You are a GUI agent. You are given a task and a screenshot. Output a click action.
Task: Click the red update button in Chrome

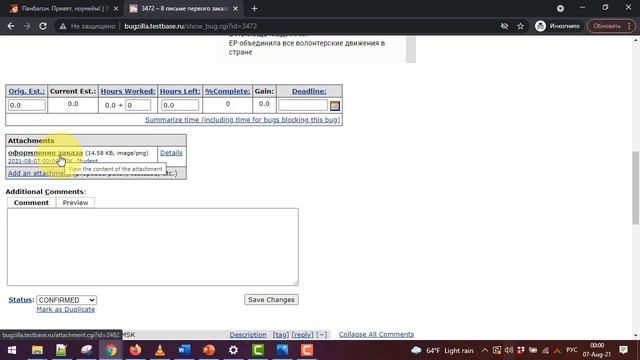pyautogui.click(x=611, y=26)
